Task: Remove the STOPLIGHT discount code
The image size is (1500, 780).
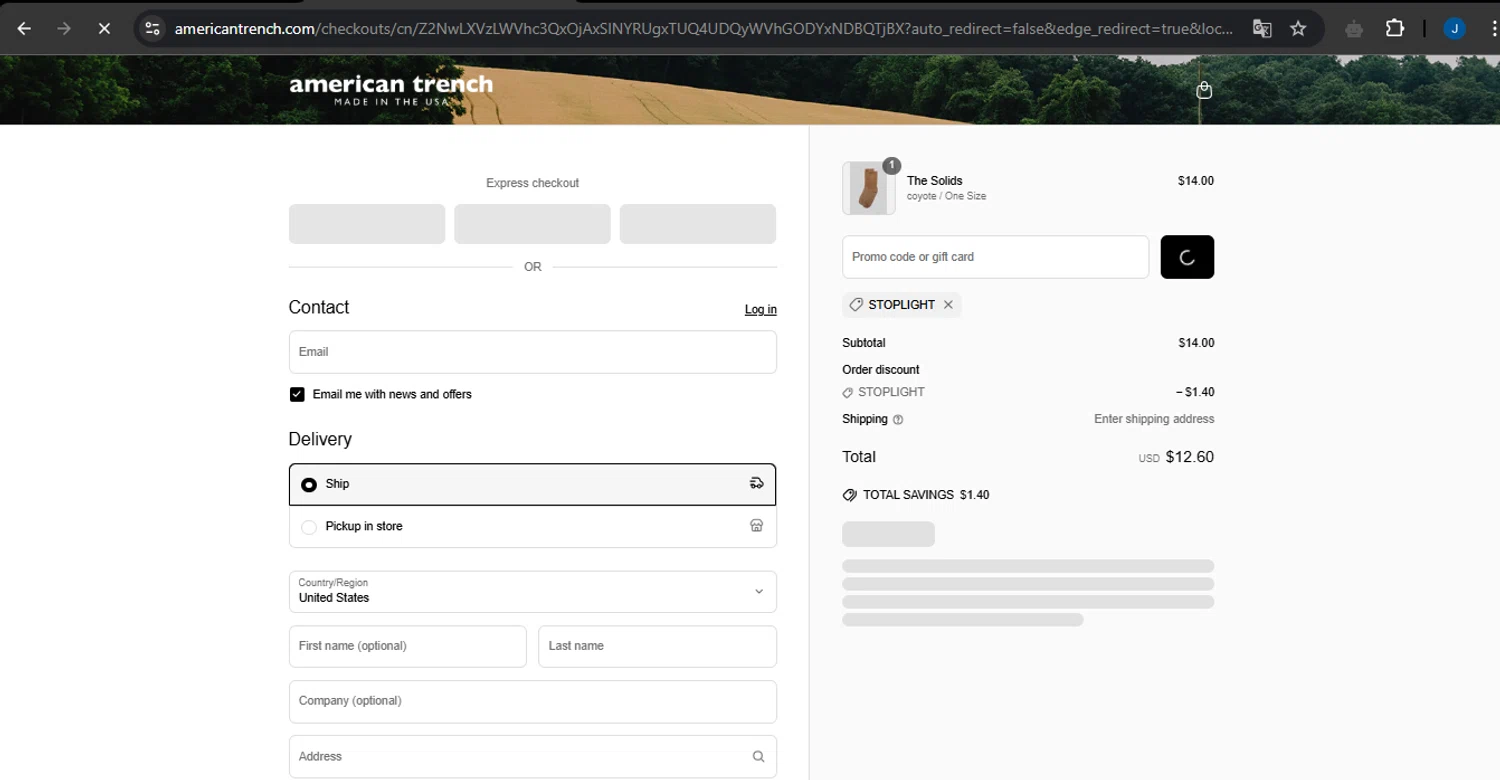Action: coord(948,304)
